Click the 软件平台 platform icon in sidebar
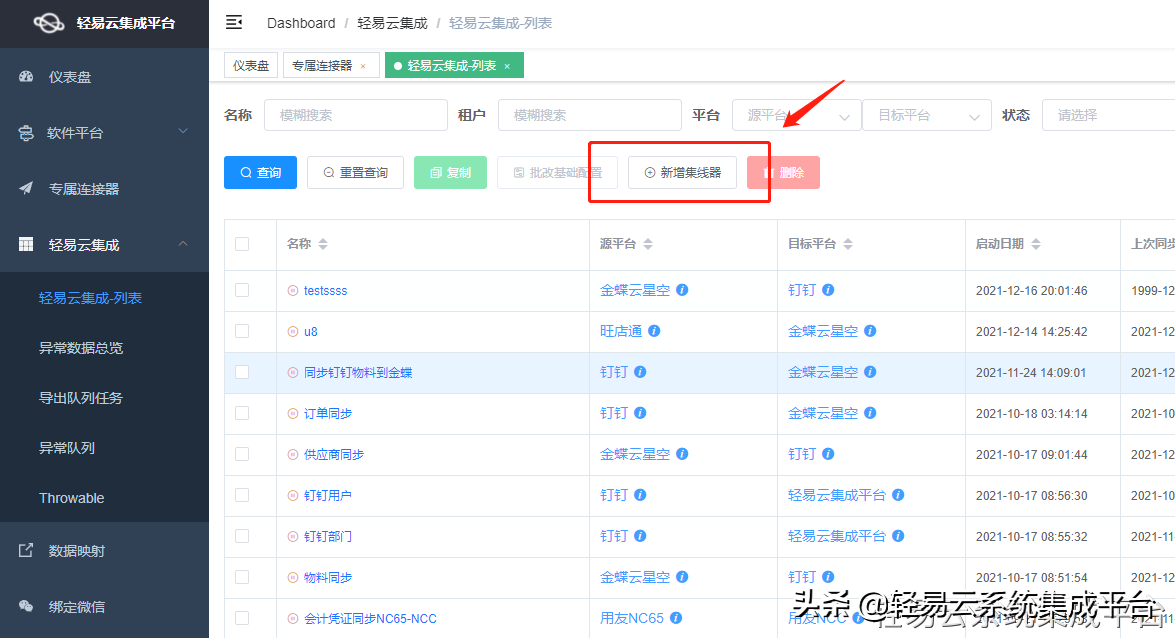The image size is (1175, 638). tap(24, 132)
